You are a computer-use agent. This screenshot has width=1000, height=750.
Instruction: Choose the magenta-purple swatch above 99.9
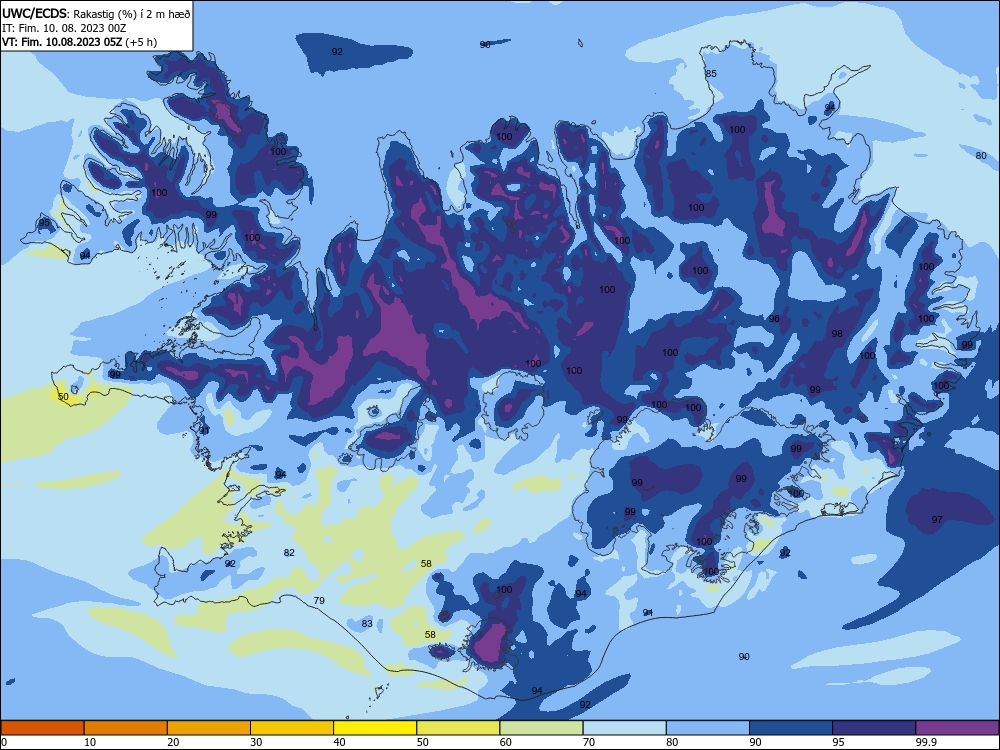tap(957, 728)
